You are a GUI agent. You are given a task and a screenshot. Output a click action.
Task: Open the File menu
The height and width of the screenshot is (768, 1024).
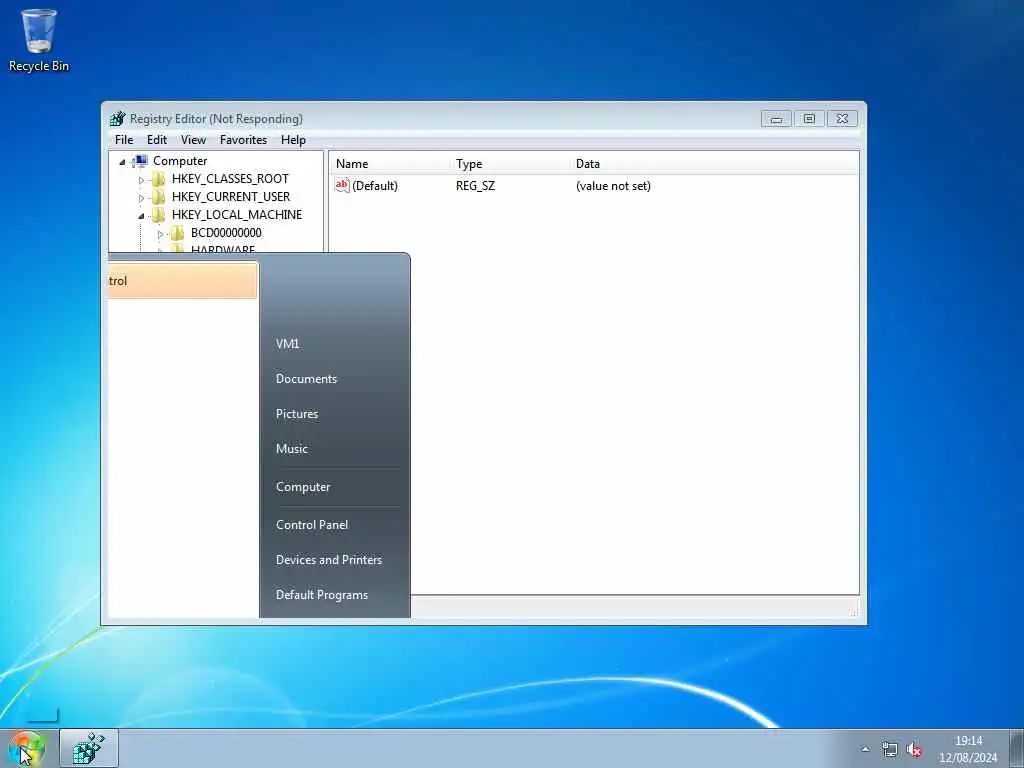(x=124, y=140)
